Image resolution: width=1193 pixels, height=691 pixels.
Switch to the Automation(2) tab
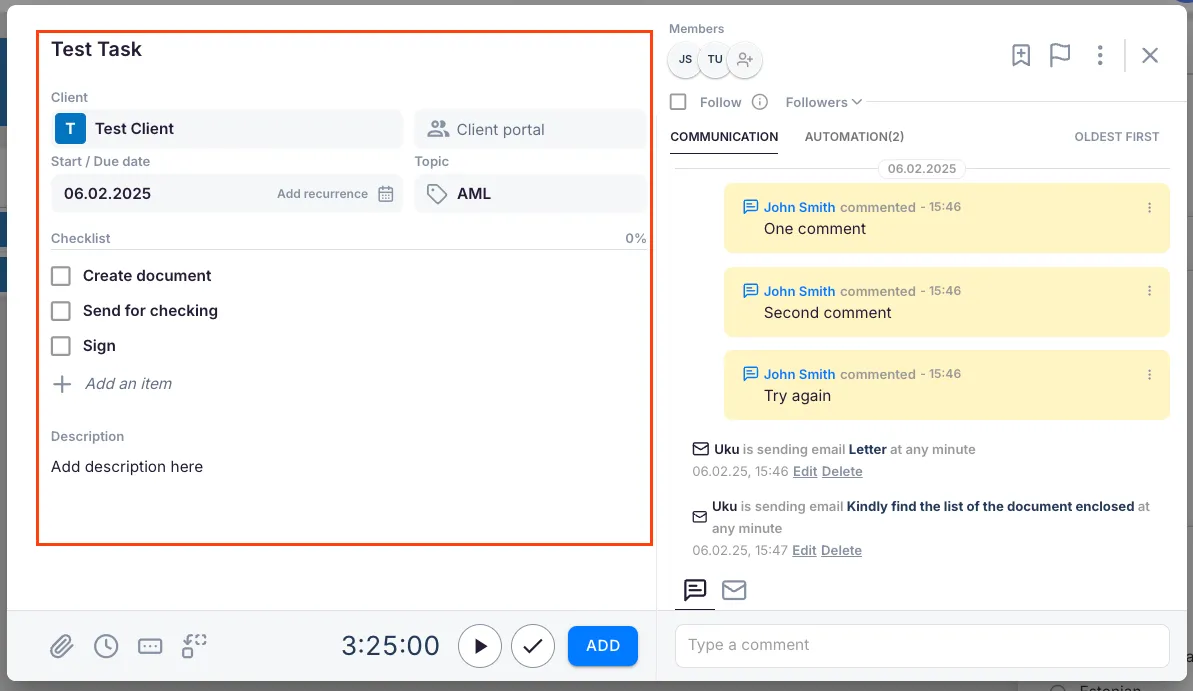pos(854,137)
